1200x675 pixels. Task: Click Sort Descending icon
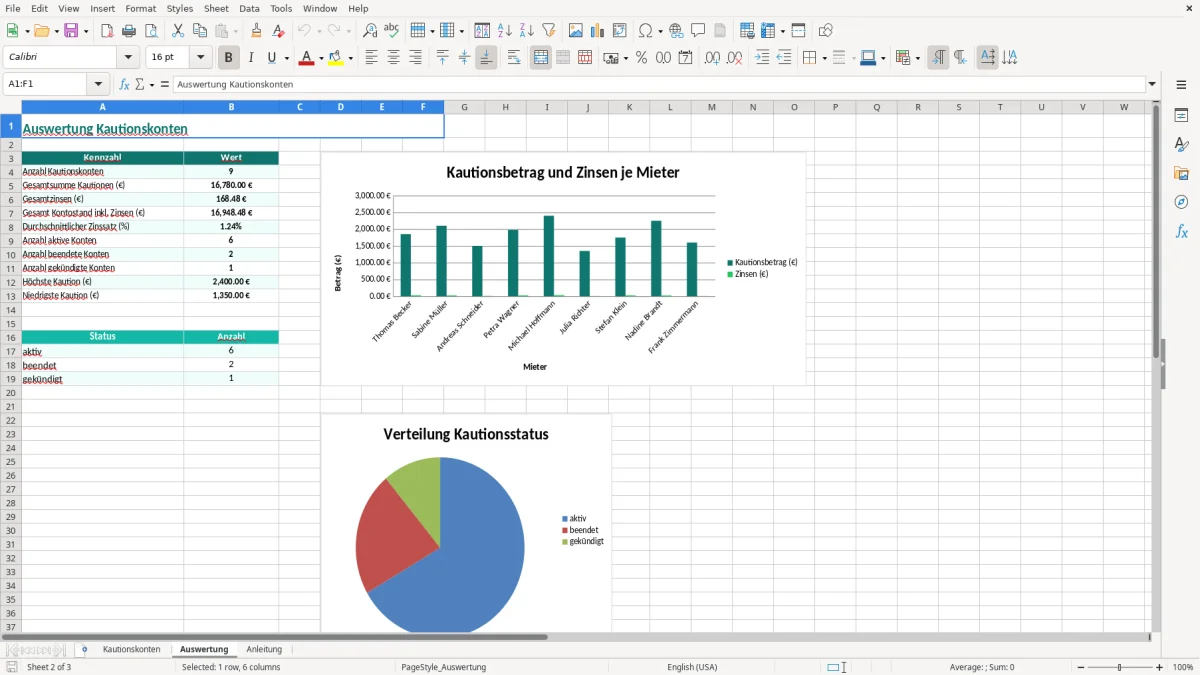[x=527, y=31]
